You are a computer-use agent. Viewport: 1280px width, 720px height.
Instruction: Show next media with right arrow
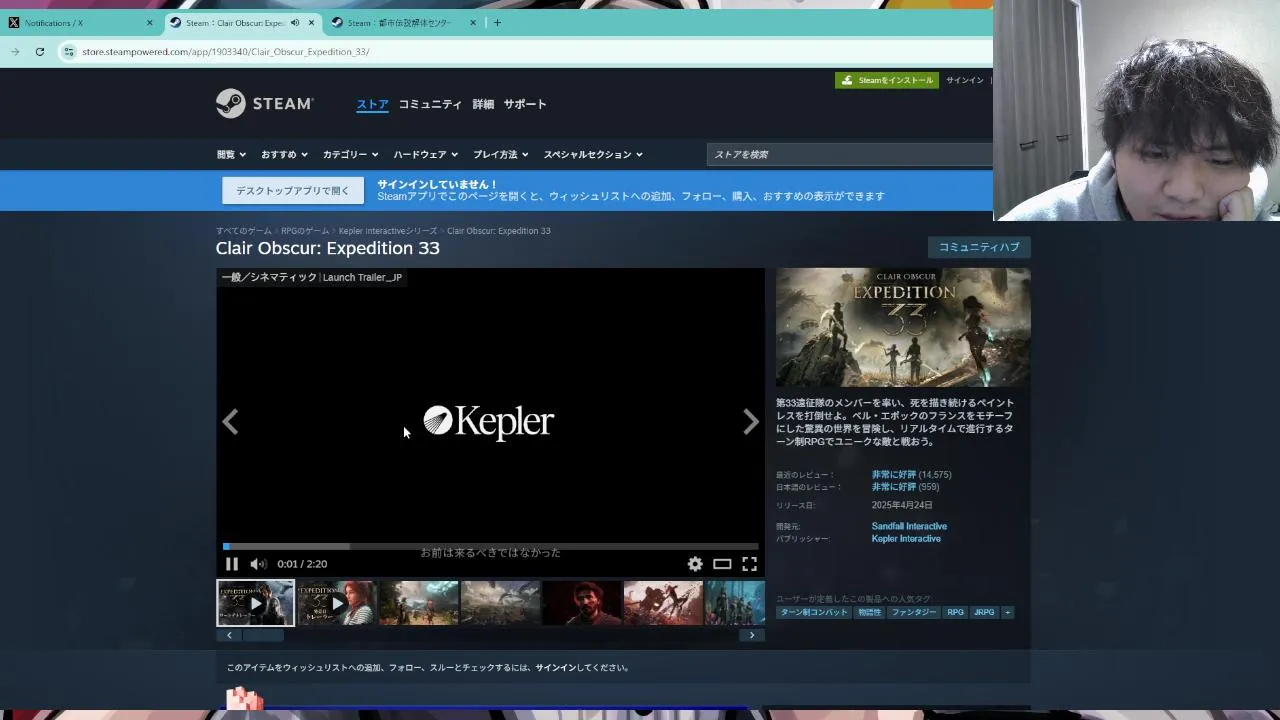(750, 422)
